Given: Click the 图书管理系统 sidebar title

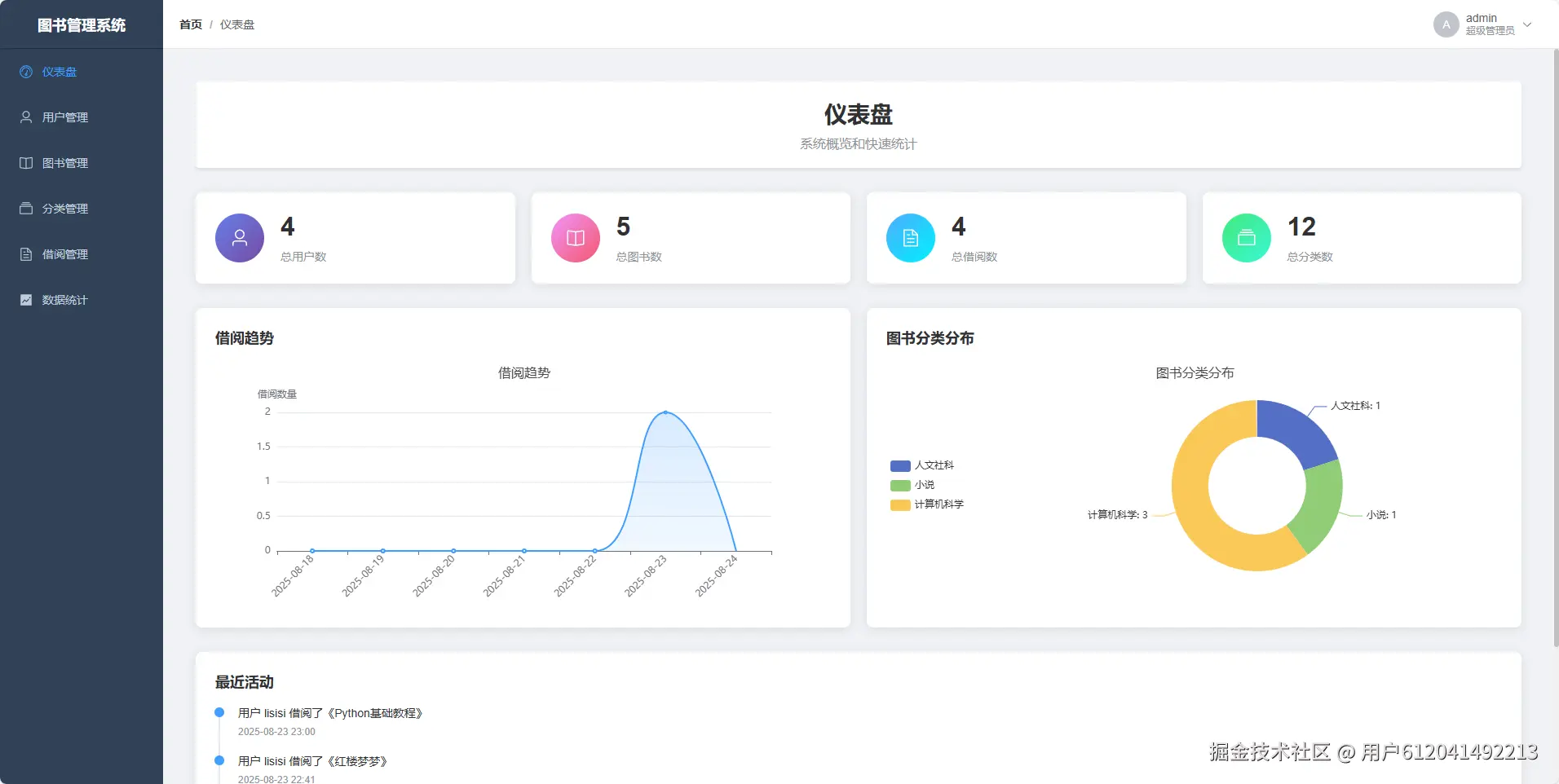Looking at the screenshot, I should pos(82,25).
